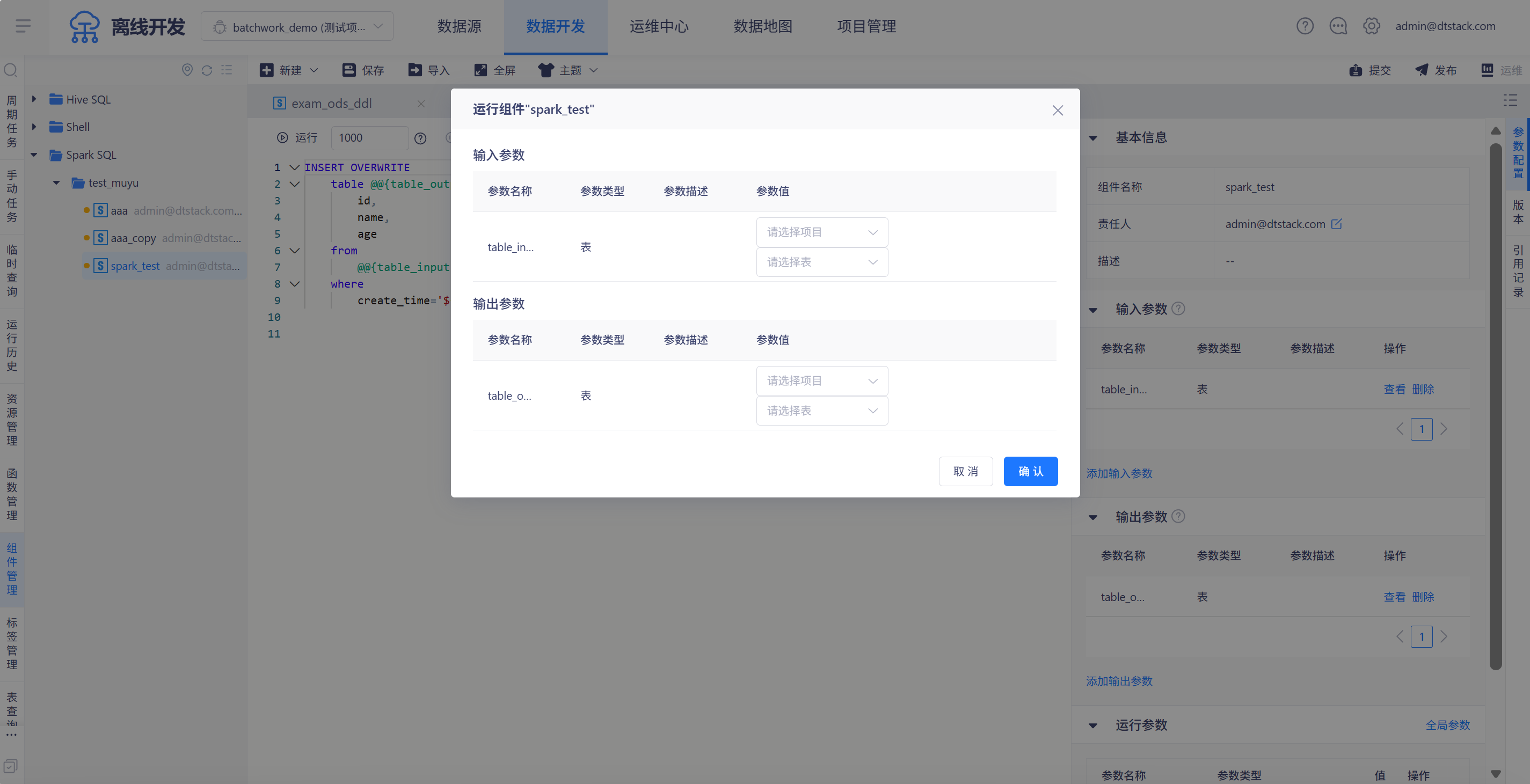Click the search magnifier icon in the sidebar

tap(11, 71)
